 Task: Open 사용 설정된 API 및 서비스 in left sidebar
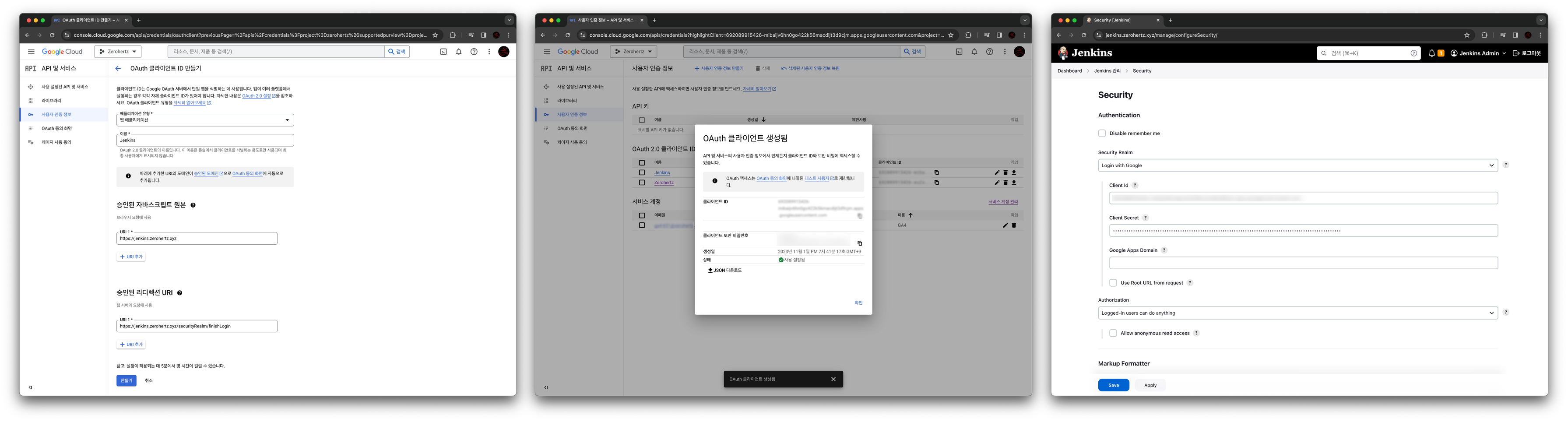click(64, 87)
